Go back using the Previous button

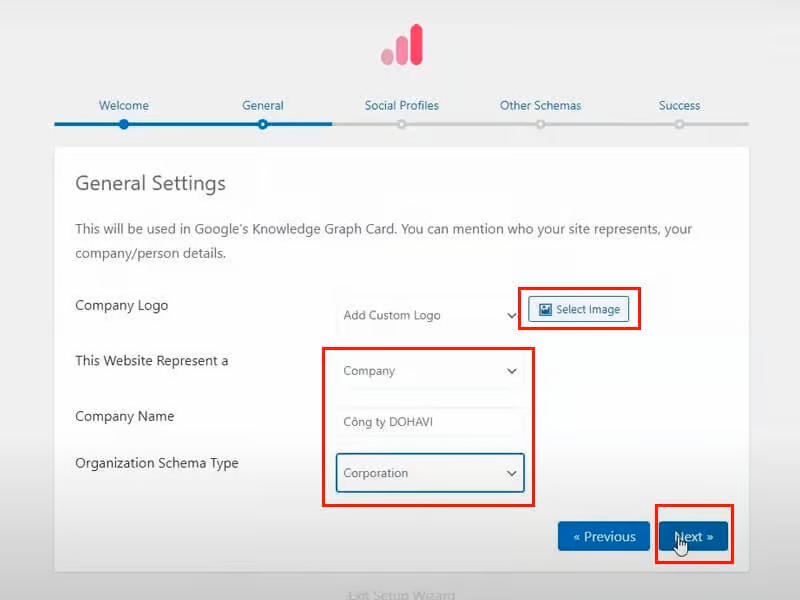tap(603, 536)
